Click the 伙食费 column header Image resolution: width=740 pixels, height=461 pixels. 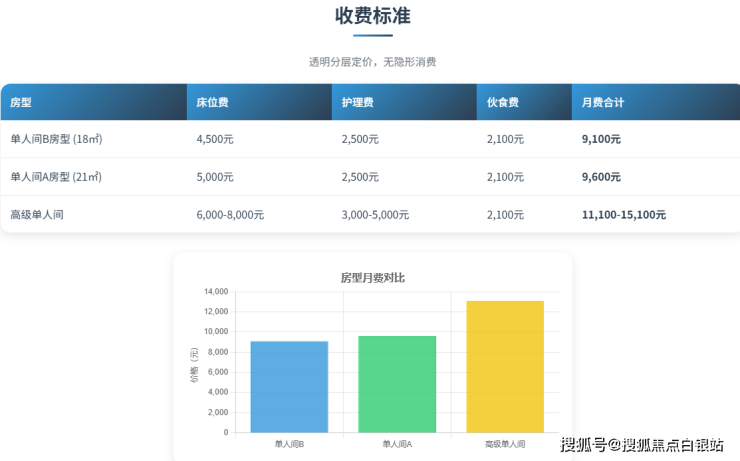click(x=502, y=103)
